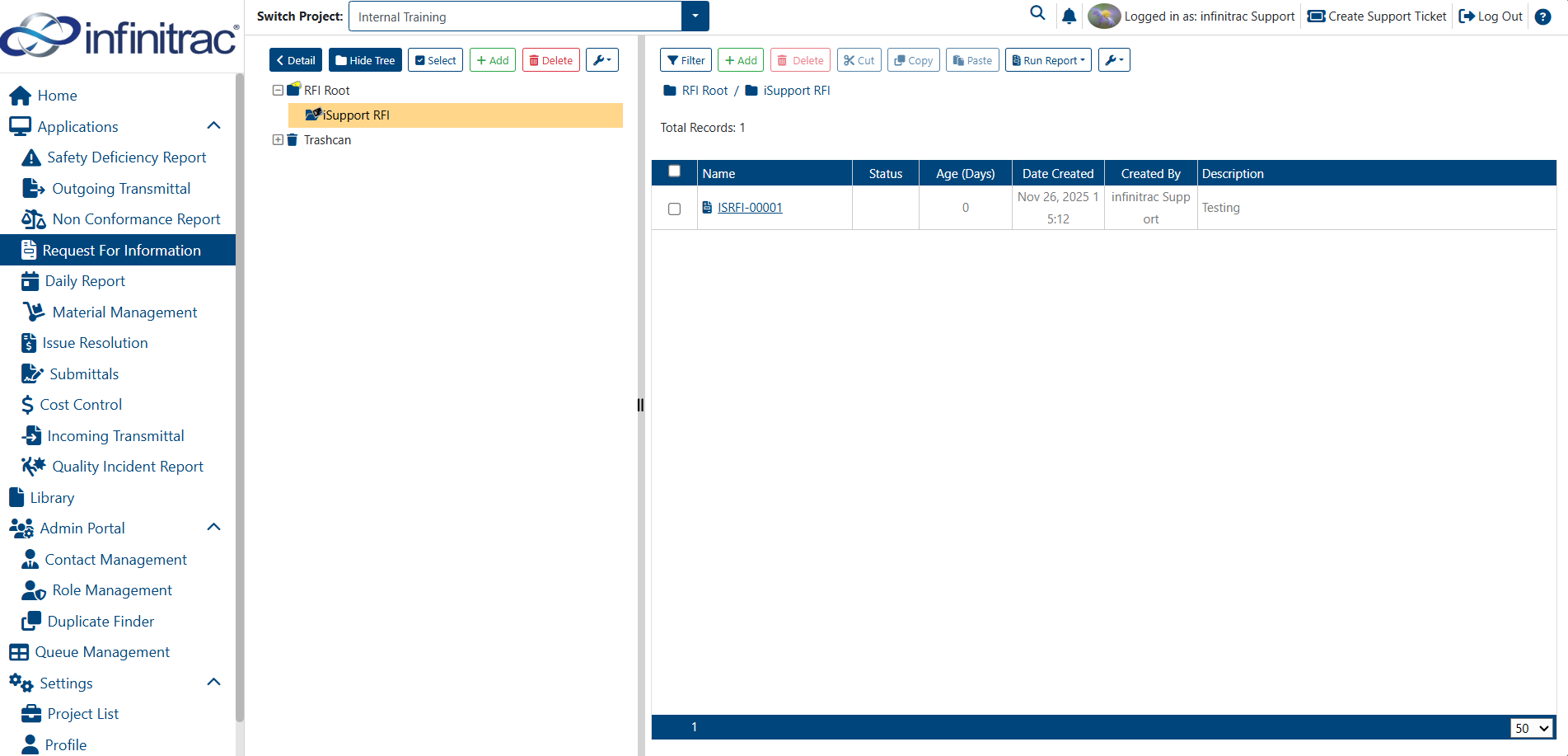Click the user avatar image
The width and height of the screenshot is (1568, 756).
click(1104, 16)
